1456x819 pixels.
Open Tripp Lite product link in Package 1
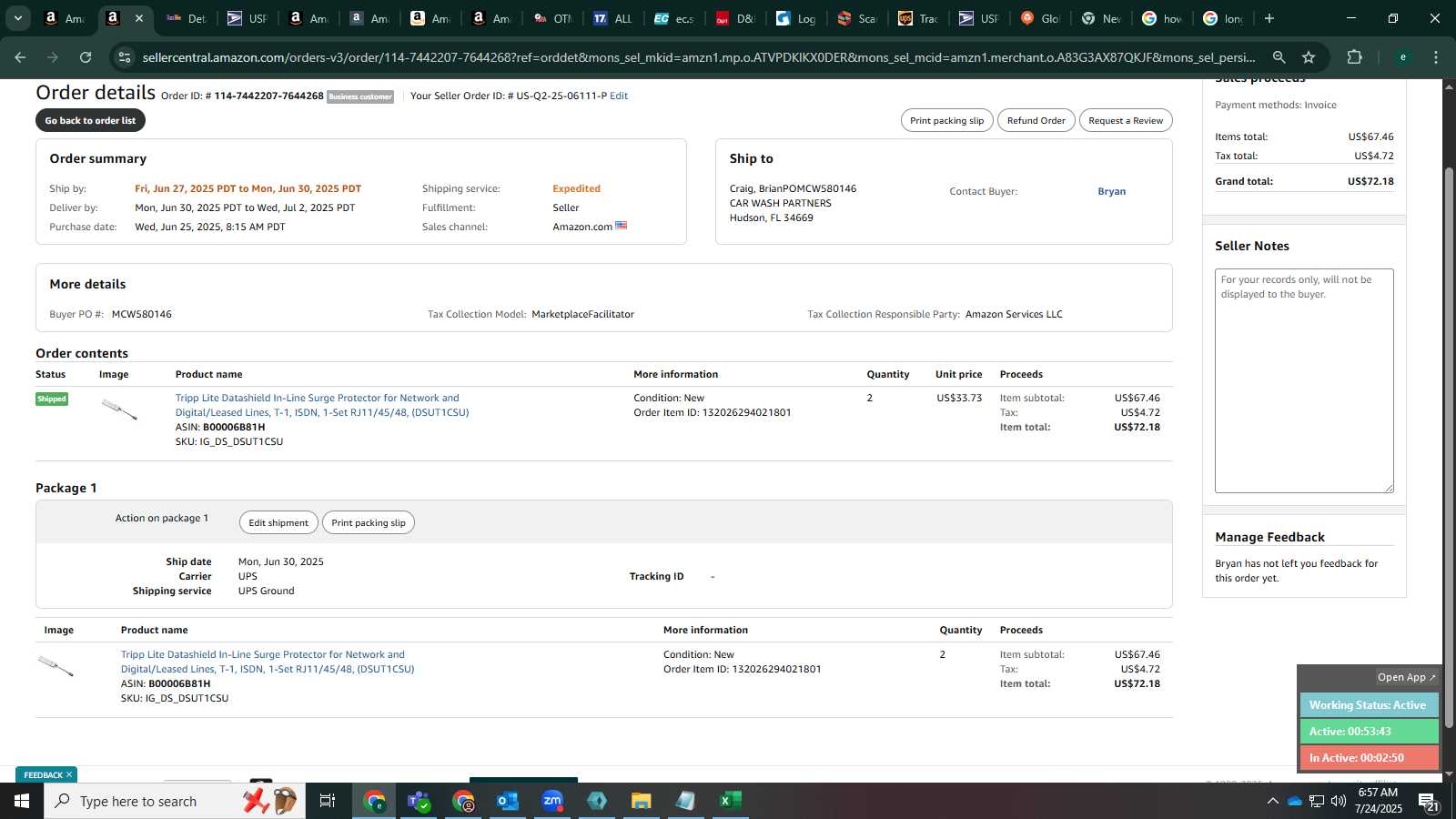tap(268, 662)
